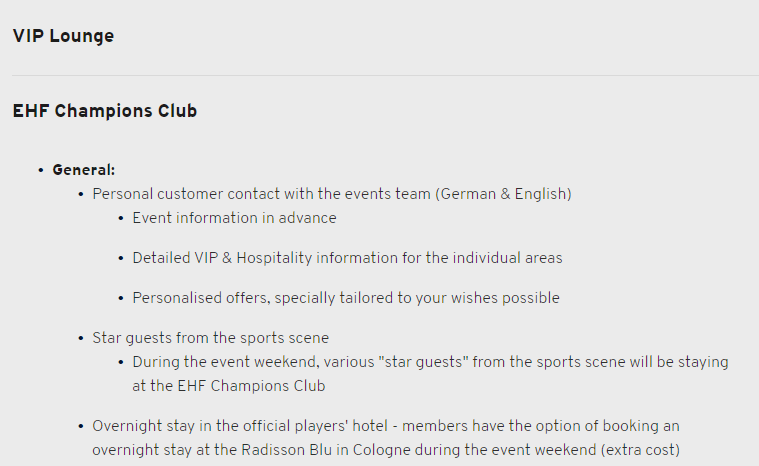
Task: Click the bold "General:" label
Action: (x=84, y=170)
